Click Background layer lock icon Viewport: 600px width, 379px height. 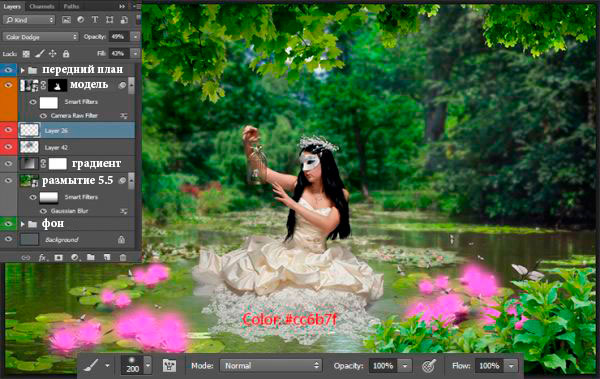pyautogui.click(x=121, y=240)
